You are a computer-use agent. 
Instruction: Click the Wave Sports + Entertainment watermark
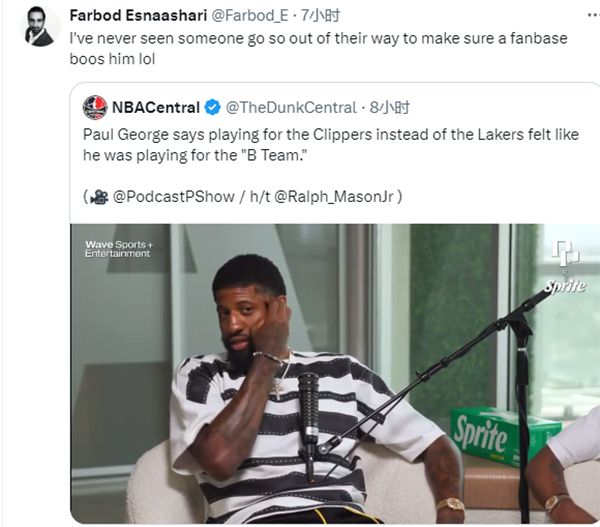(x=118, y=249)
